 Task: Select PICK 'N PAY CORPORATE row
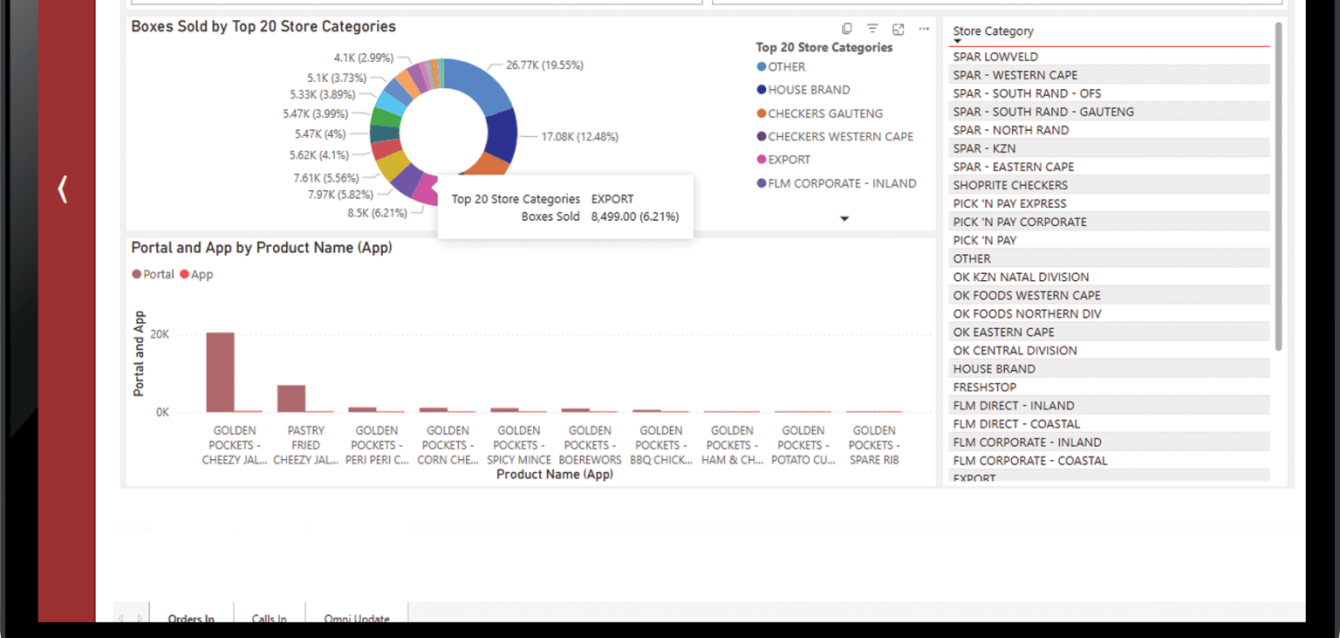pyautogui.click(x=1109, y=222)
